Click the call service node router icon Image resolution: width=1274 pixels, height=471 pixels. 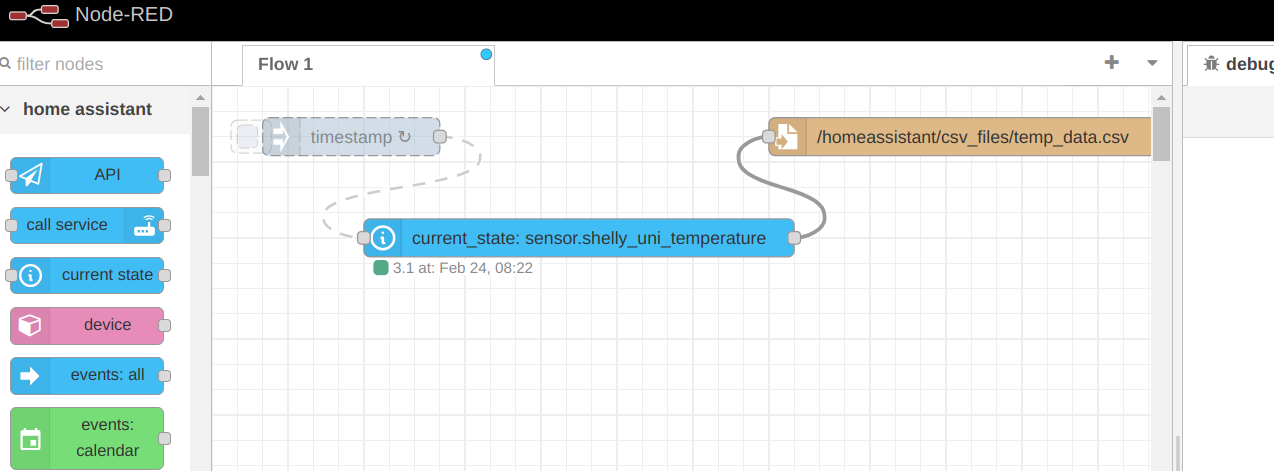tap(144, 226)
